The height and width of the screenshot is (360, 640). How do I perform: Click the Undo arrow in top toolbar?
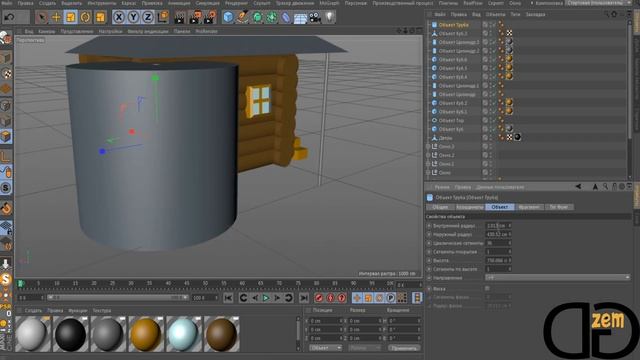10,17
